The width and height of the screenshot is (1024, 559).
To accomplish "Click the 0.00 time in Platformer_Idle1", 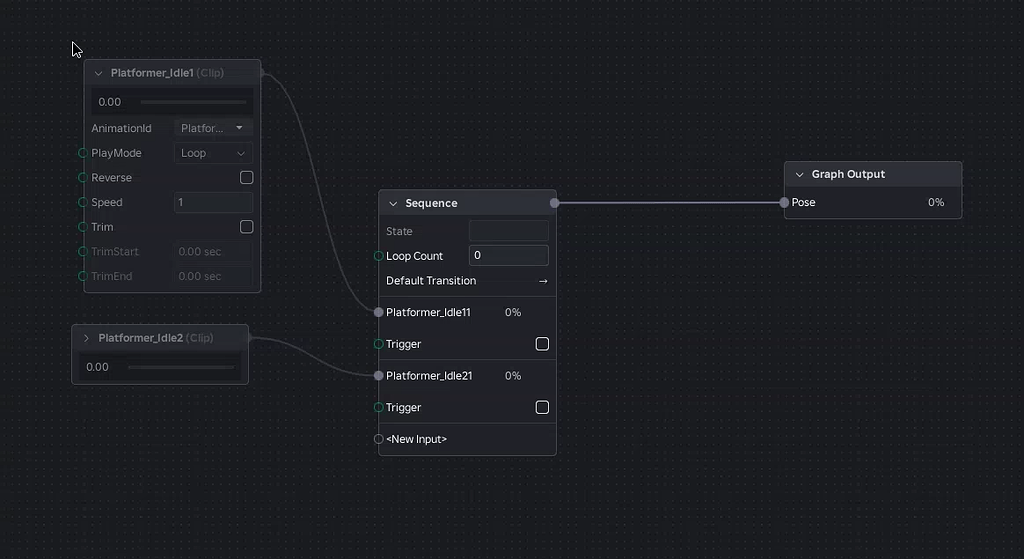I will coord(110,102).
